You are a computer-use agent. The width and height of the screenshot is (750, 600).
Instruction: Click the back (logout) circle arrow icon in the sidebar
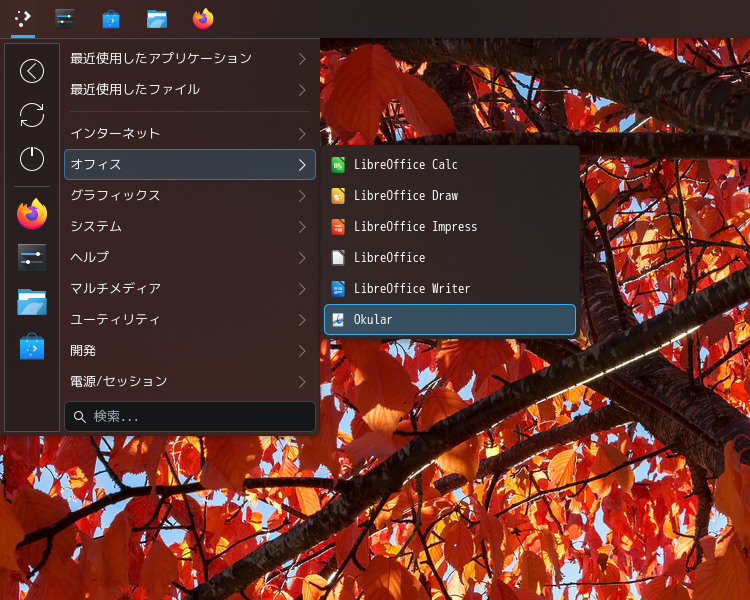[x=32, y=71]
